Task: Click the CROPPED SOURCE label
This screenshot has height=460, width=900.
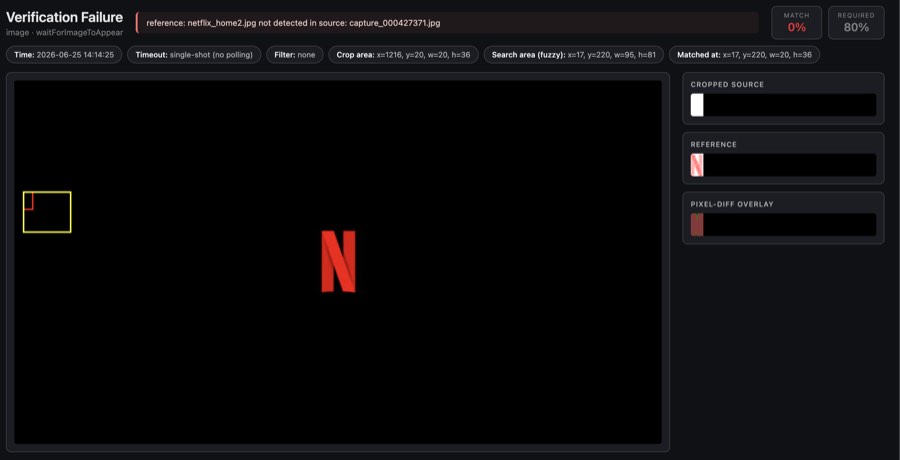Action: pos(727,85)
